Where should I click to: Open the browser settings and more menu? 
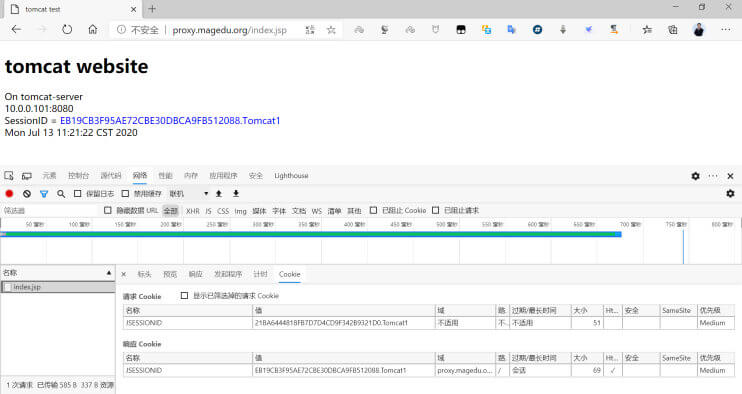coord(725,29)
